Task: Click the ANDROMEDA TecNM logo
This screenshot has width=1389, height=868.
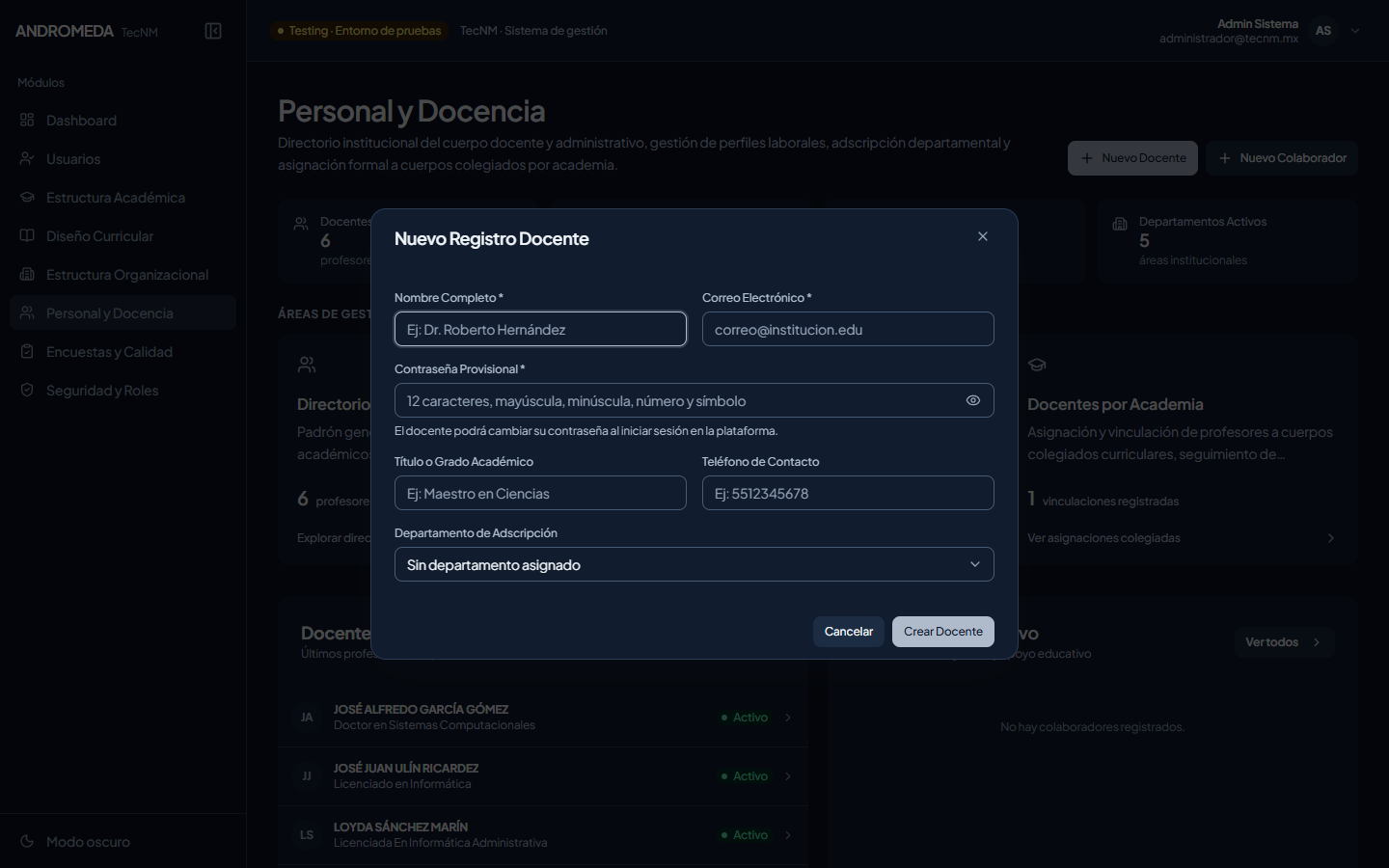Action: (x=87, y=31)
